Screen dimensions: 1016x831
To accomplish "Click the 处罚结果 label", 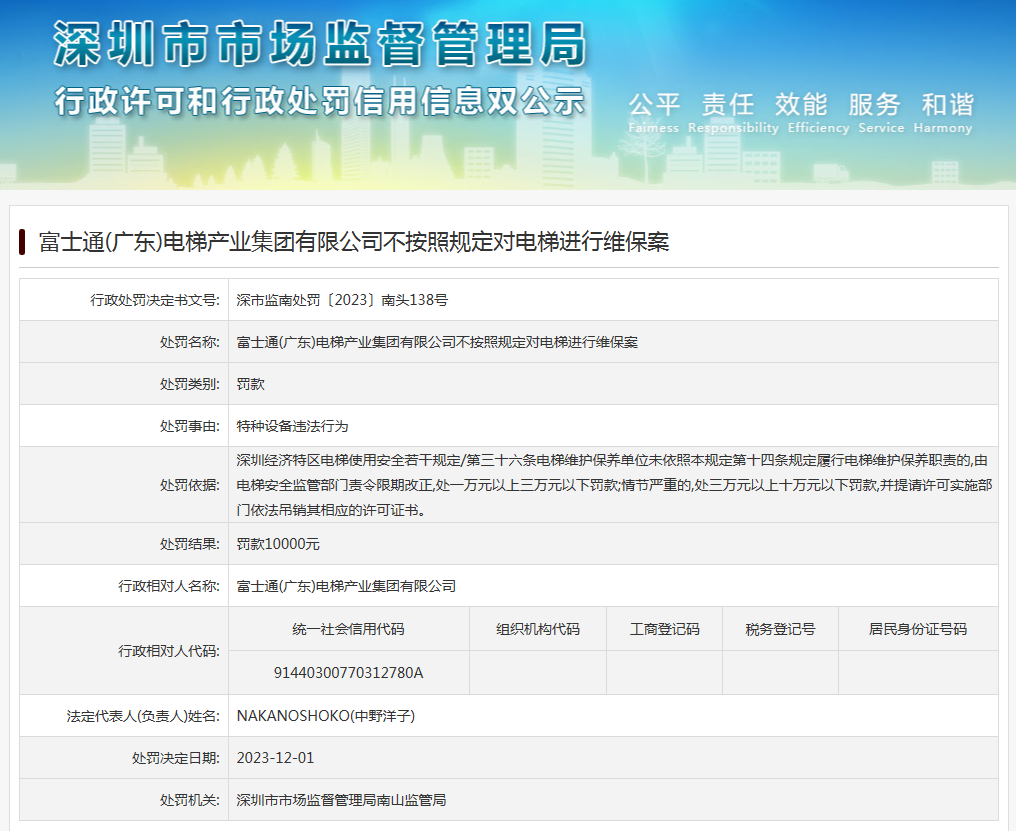I will pyautogui.click(x=190, y=544).
